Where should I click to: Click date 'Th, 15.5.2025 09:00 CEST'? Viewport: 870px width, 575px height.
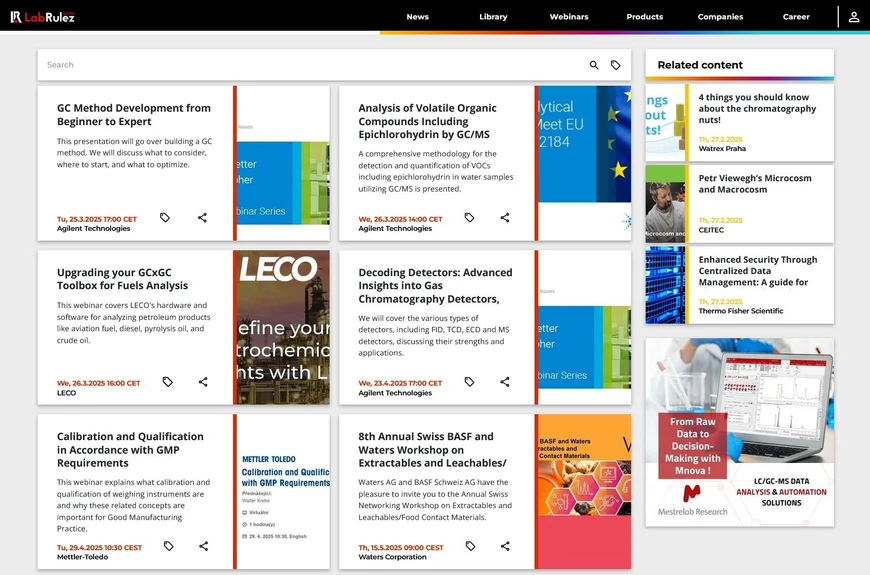pos(401,547)
